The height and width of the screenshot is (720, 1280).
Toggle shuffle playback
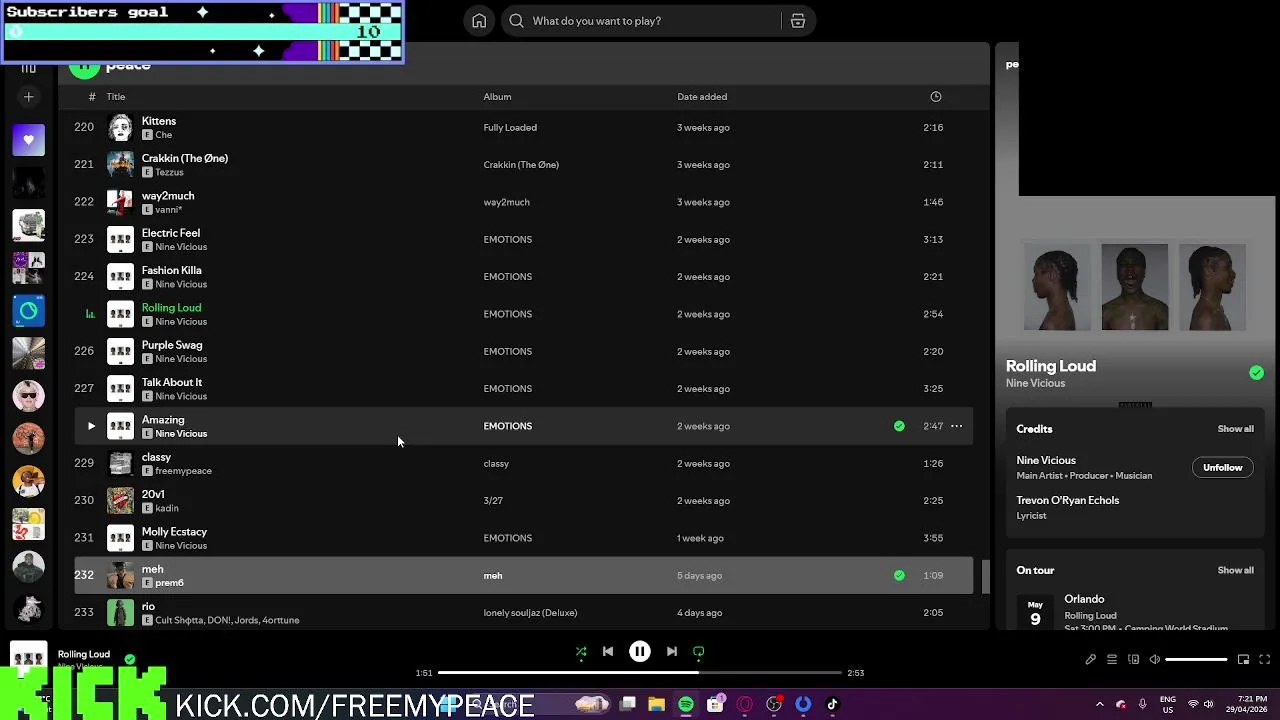[581, 652]
